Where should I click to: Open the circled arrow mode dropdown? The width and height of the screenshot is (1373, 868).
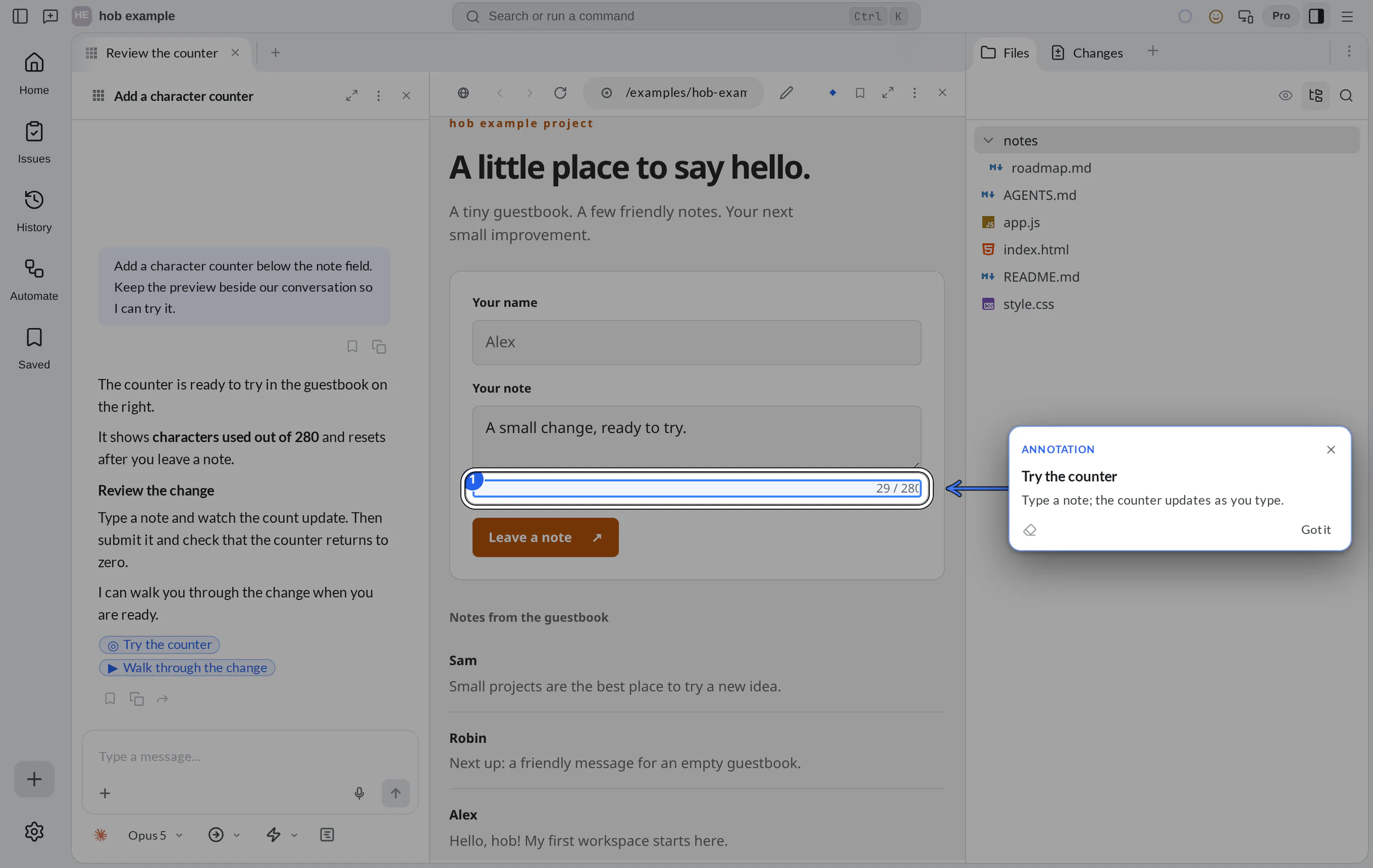tap(224, 835)
